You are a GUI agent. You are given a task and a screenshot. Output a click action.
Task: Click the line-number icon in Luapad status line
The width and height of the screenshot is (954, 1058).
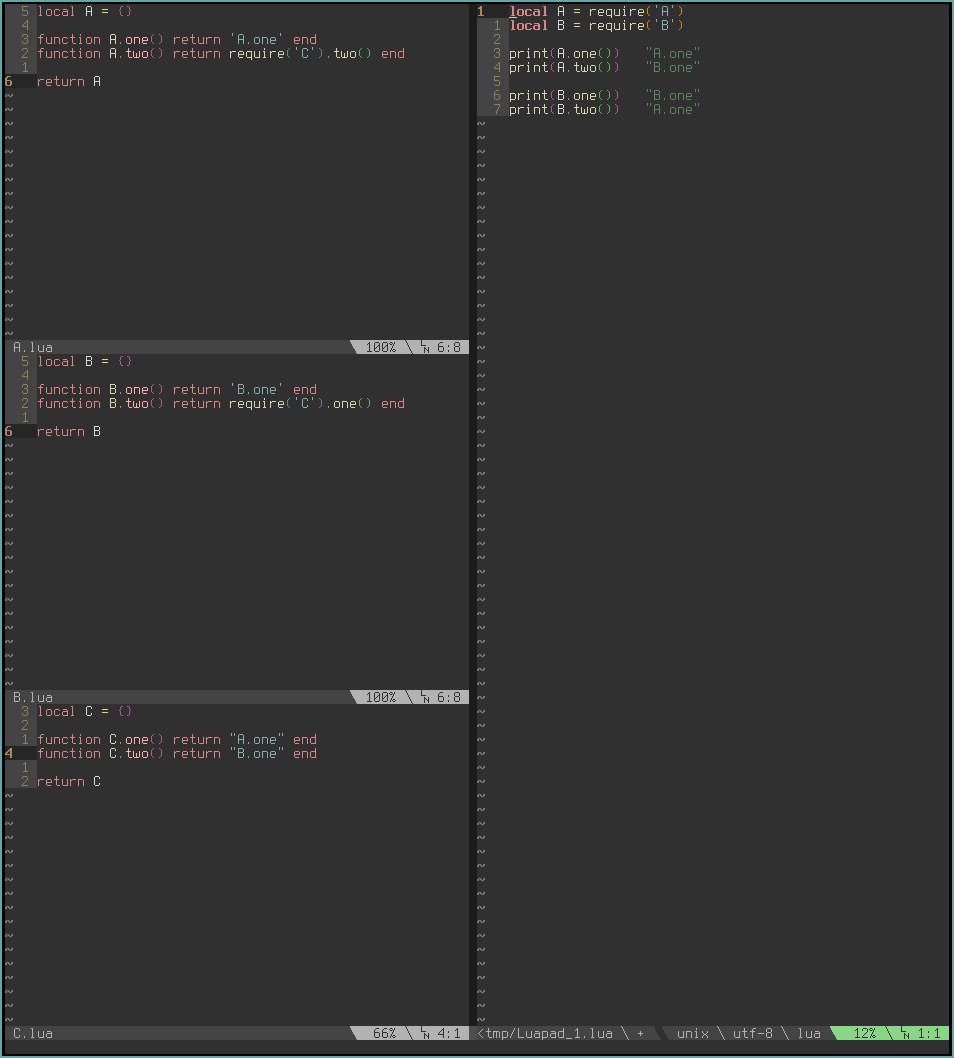pyautogui.click(x=905, y=1033)
